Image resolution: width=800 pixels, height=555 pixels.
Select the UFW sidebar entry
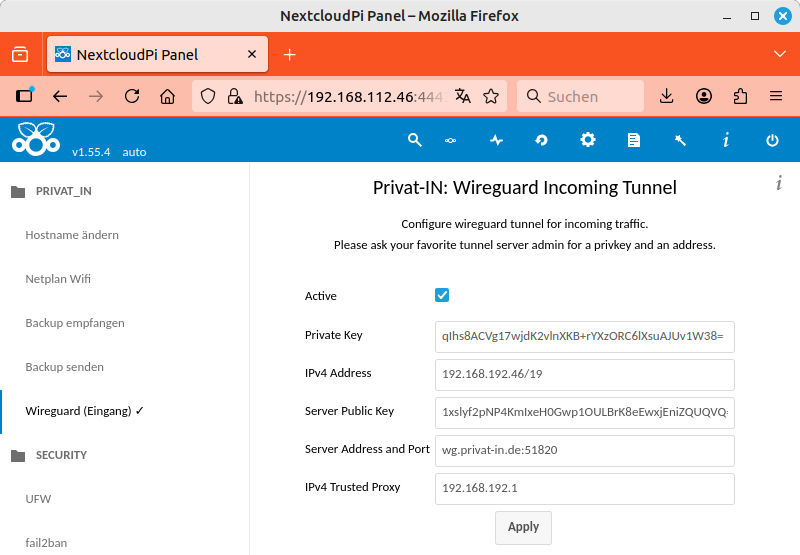(37, 499)
